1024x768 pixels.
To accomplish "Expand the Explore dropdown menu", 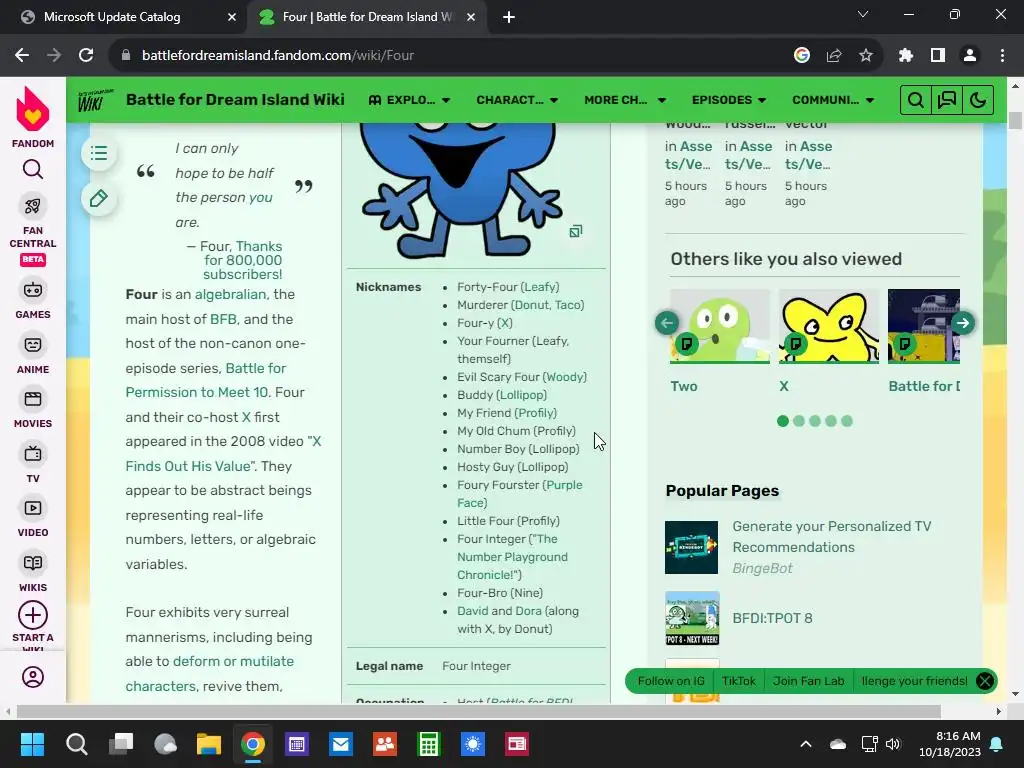I will [409, 100].
